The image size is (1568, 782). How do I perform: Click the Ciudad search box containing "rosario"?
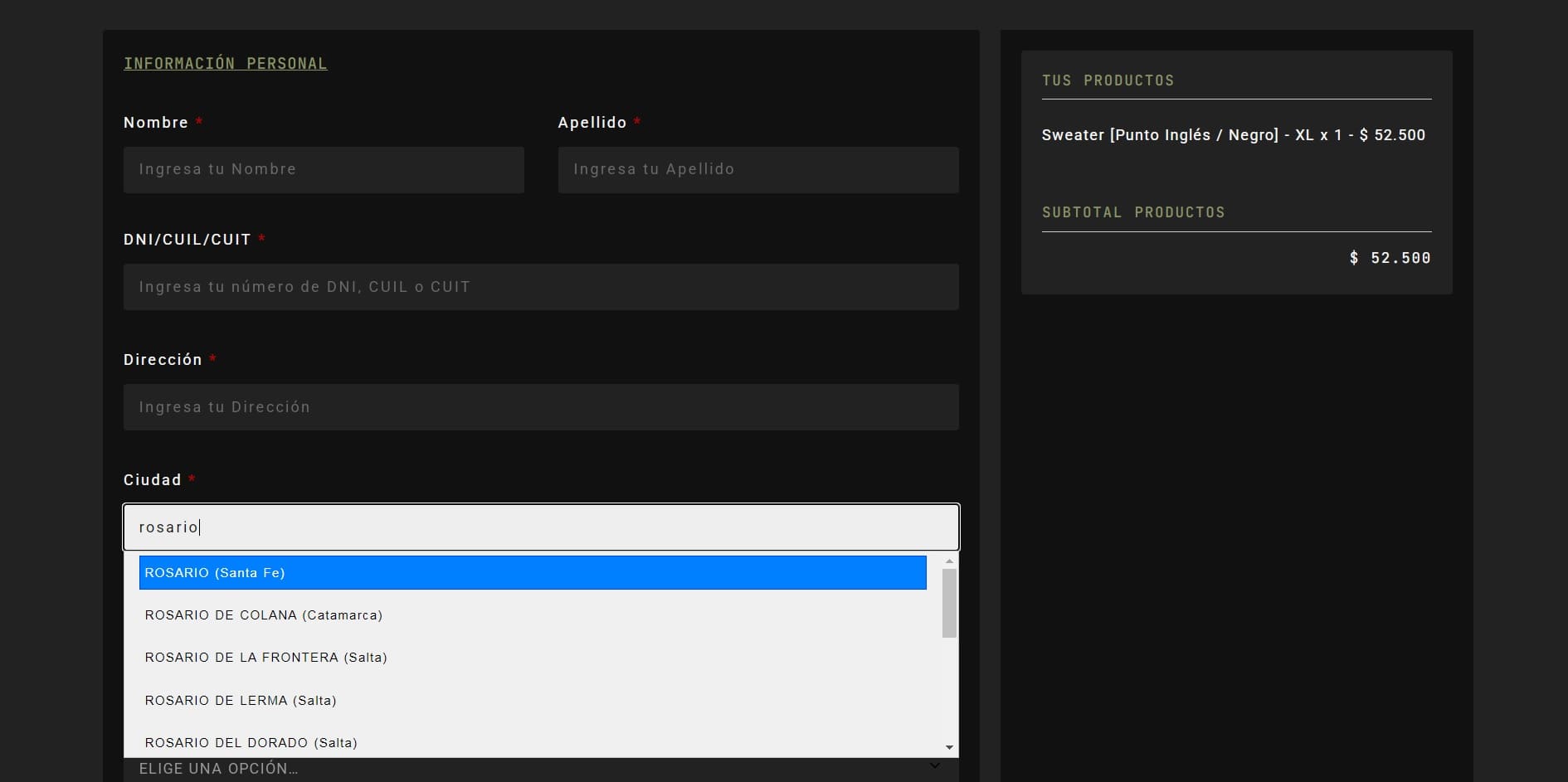point(541,527)
